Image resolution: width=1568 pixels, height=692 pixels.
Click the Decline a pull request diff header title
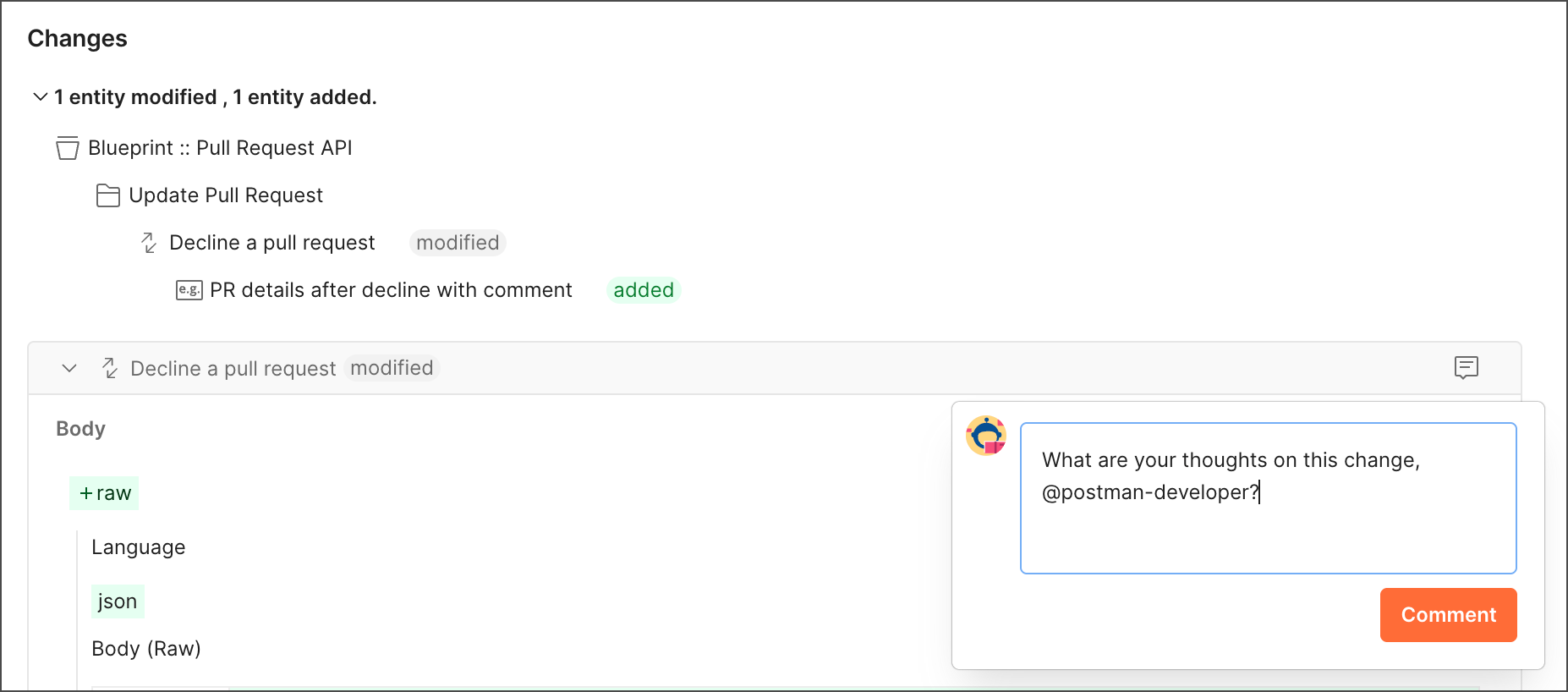click(233, 368)
